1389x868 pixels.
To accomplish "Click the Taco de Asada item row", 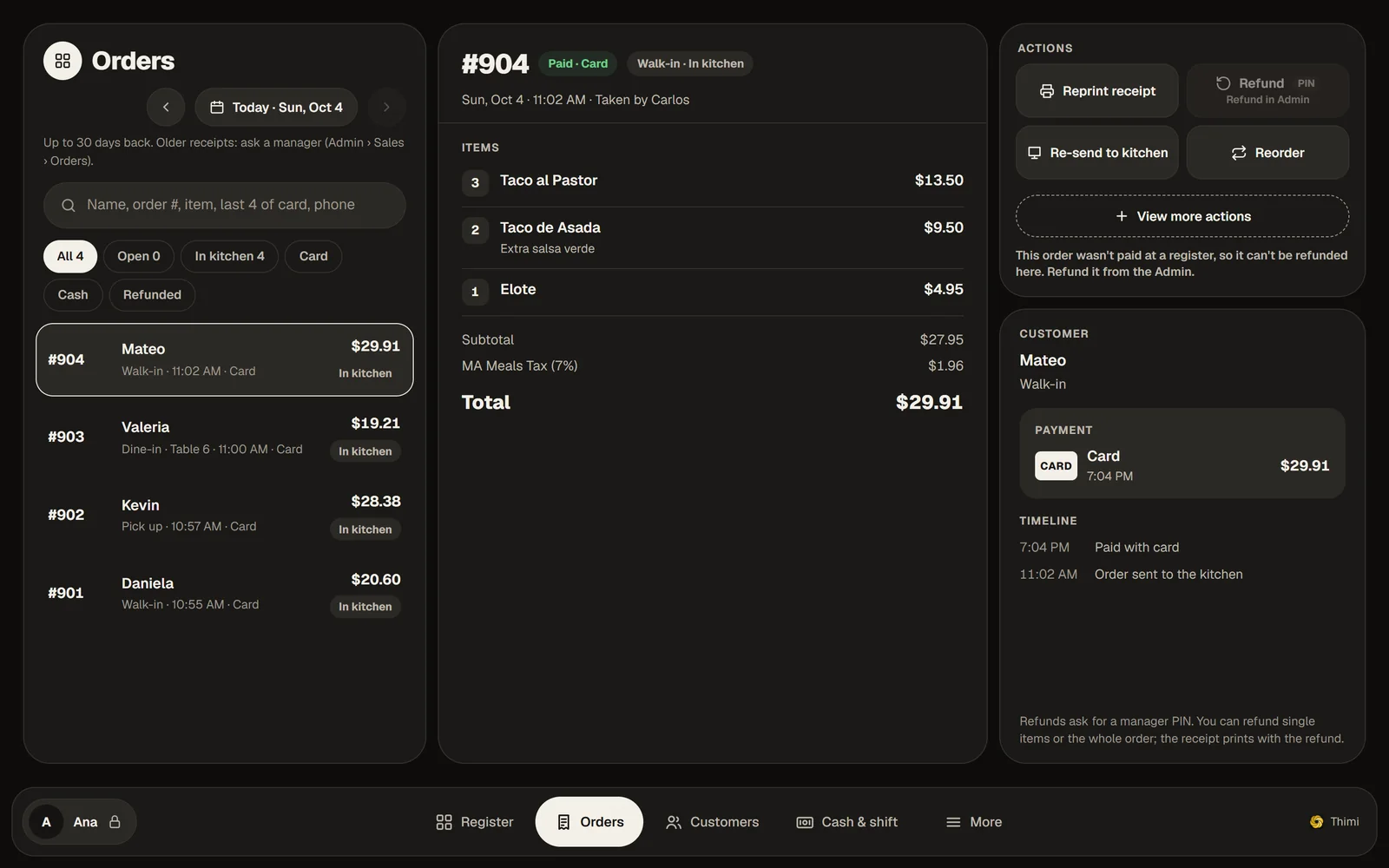I will pyautogui.click(x=713, y=238).
